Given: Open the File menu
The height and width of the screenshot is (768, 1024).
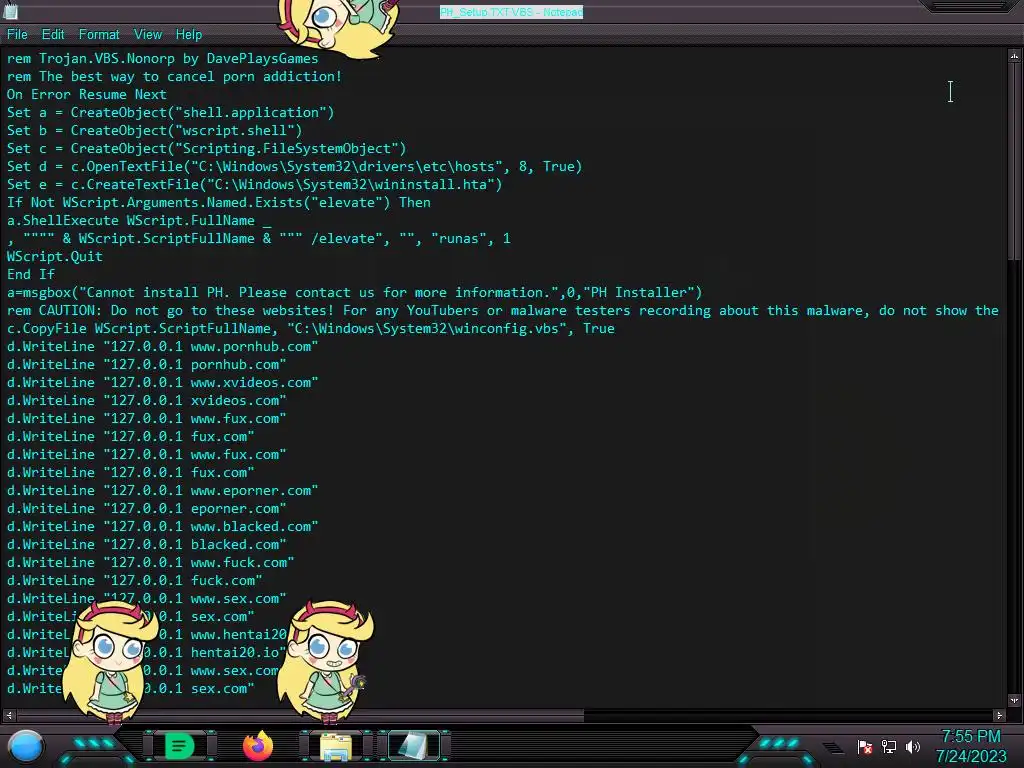Looking at the screenshot, I should point(17,35).
